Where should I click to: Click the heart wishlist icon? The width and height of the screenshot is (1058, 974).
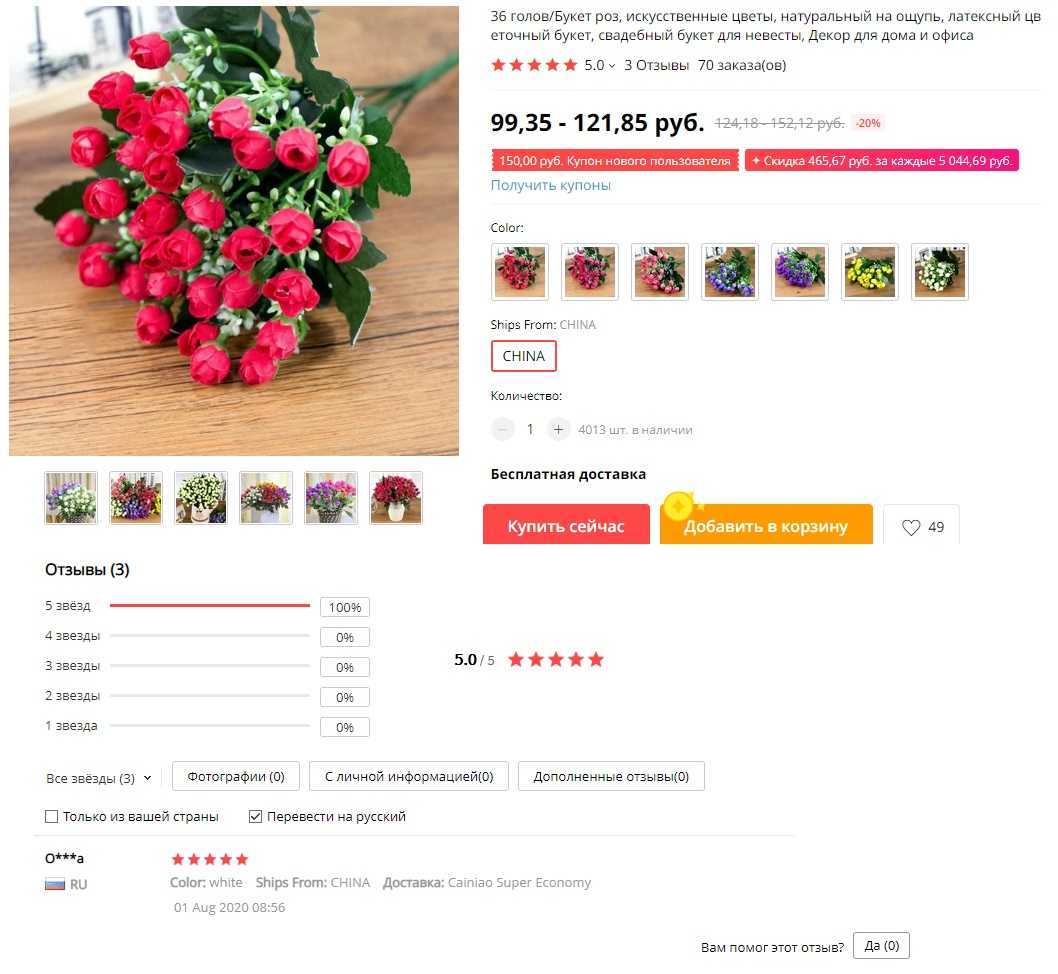tap(911, 527)
